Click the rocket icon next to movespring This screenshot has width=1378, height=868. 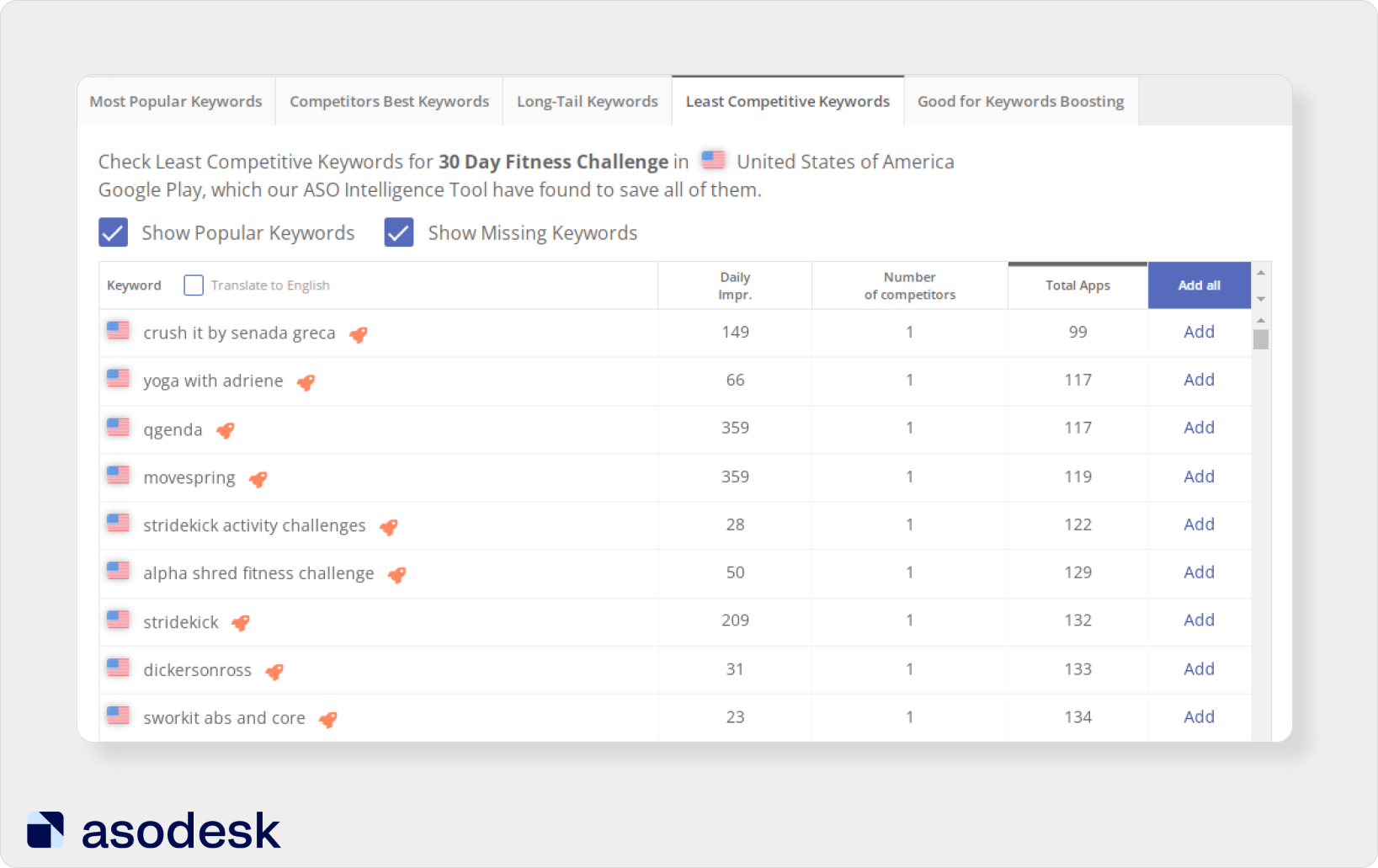[258, 479]
